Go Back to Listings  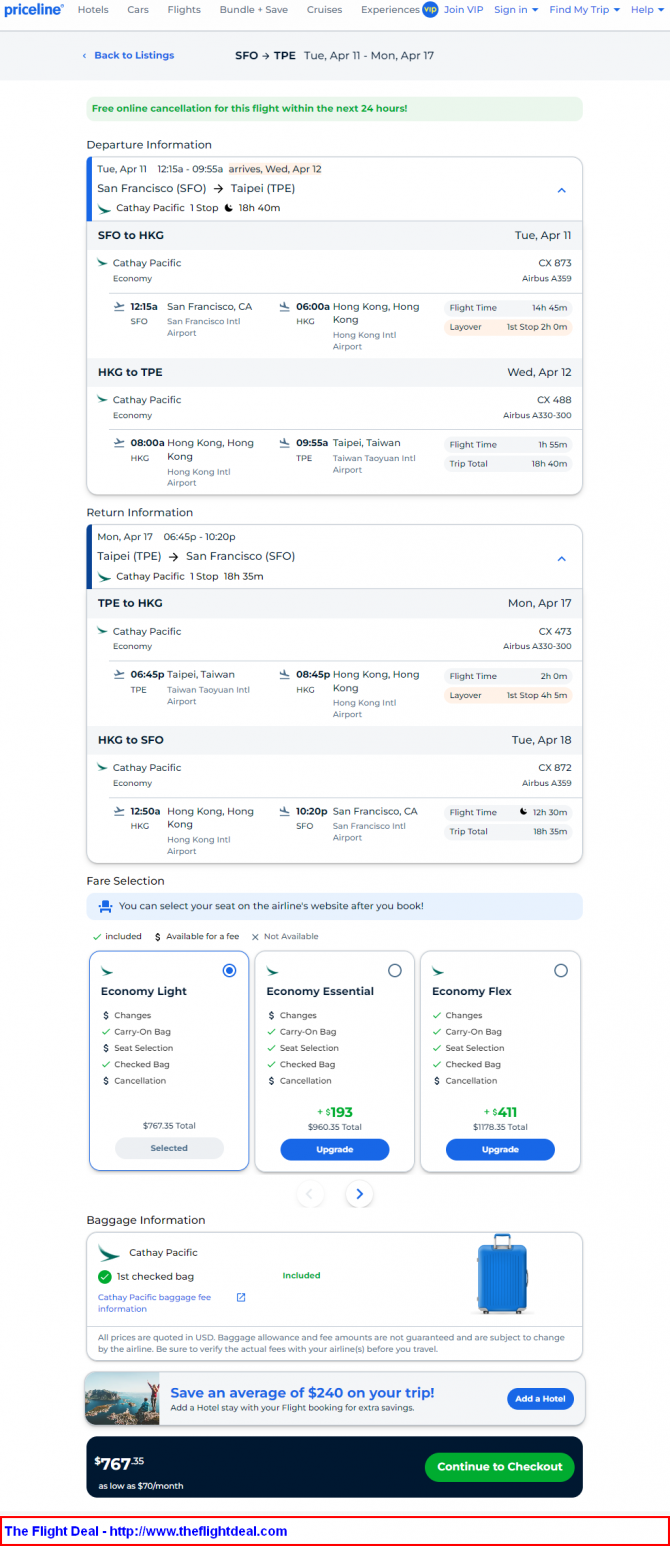(128, 55)
